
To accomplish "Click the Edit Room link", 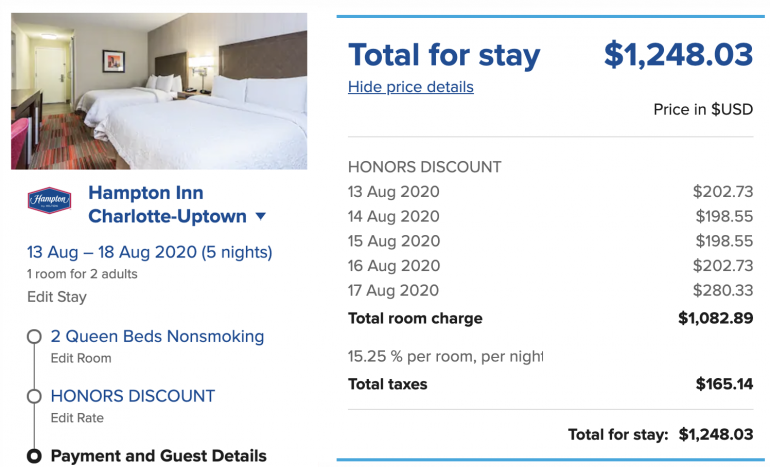I will [81, 358].
